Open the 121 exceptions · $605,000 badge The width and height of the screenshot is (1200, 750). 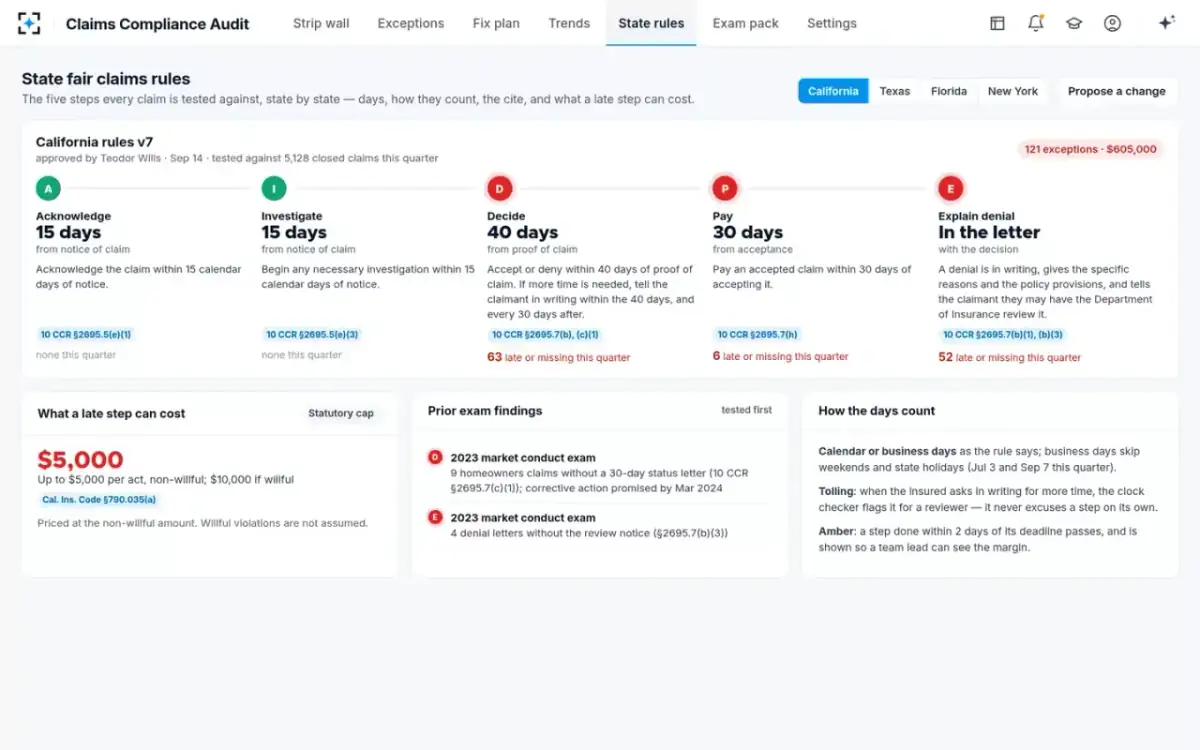tap(1090, 149)
